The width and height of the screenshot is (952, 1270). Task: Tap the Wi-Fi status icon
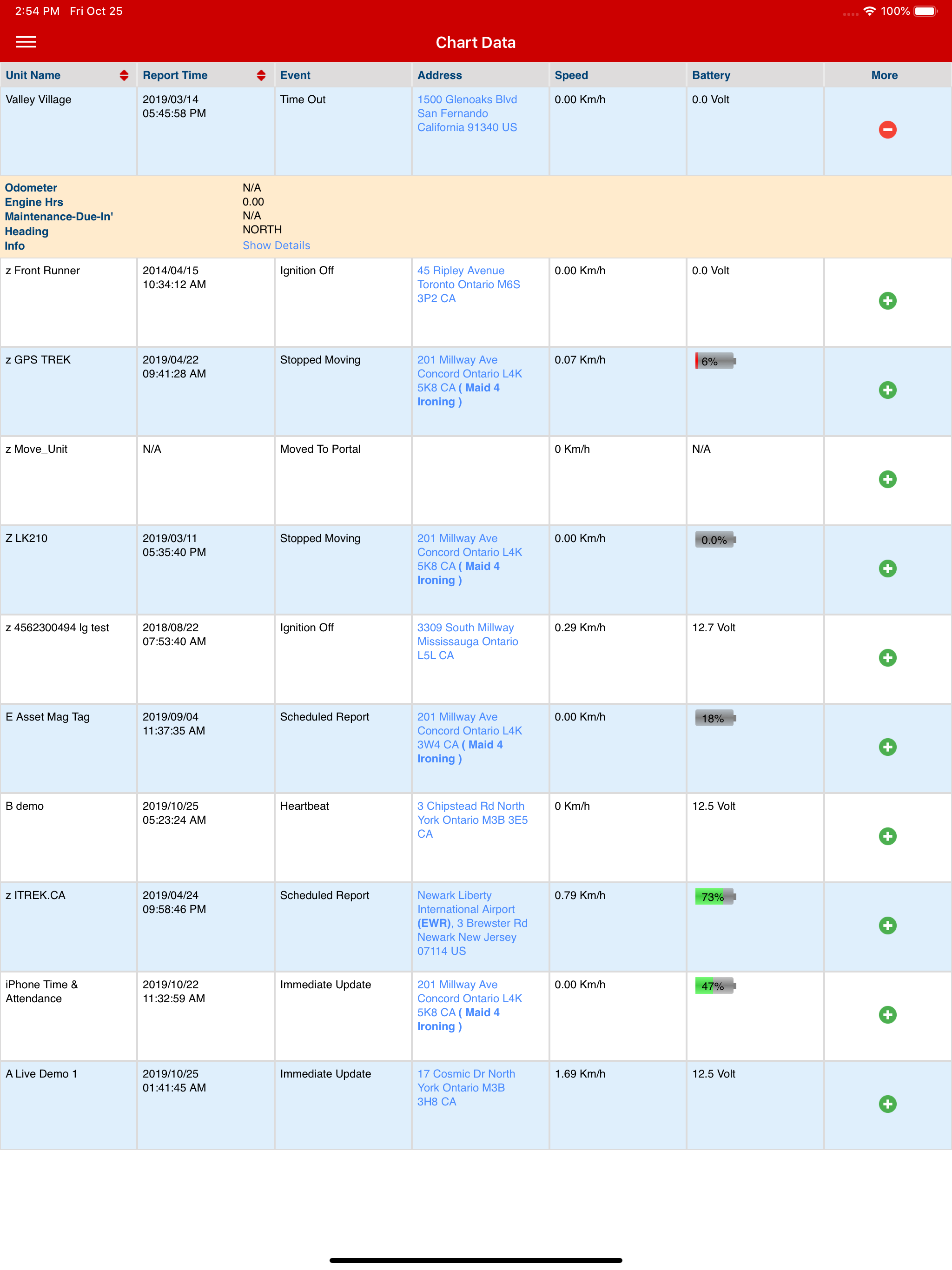(869, 11)
